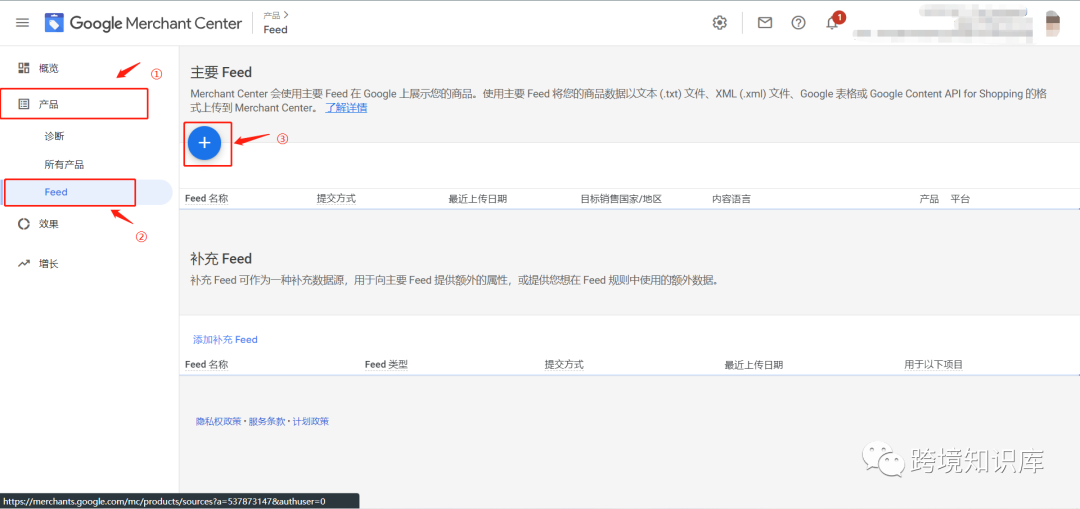Open the mail envelope icon

click(765, 23)
